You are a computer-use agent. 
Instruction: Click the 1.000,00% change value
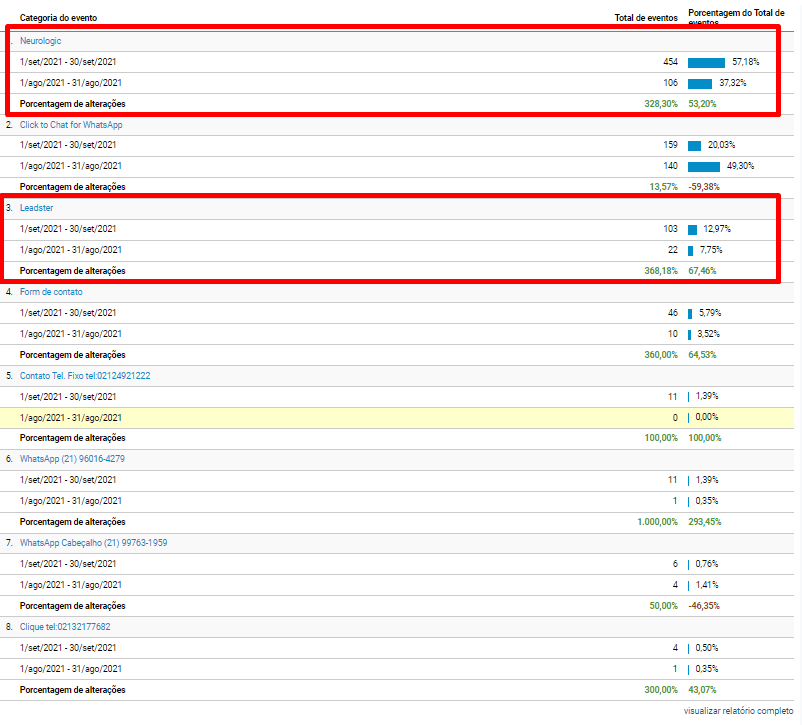pyautogui.click(x=657, y=522)
